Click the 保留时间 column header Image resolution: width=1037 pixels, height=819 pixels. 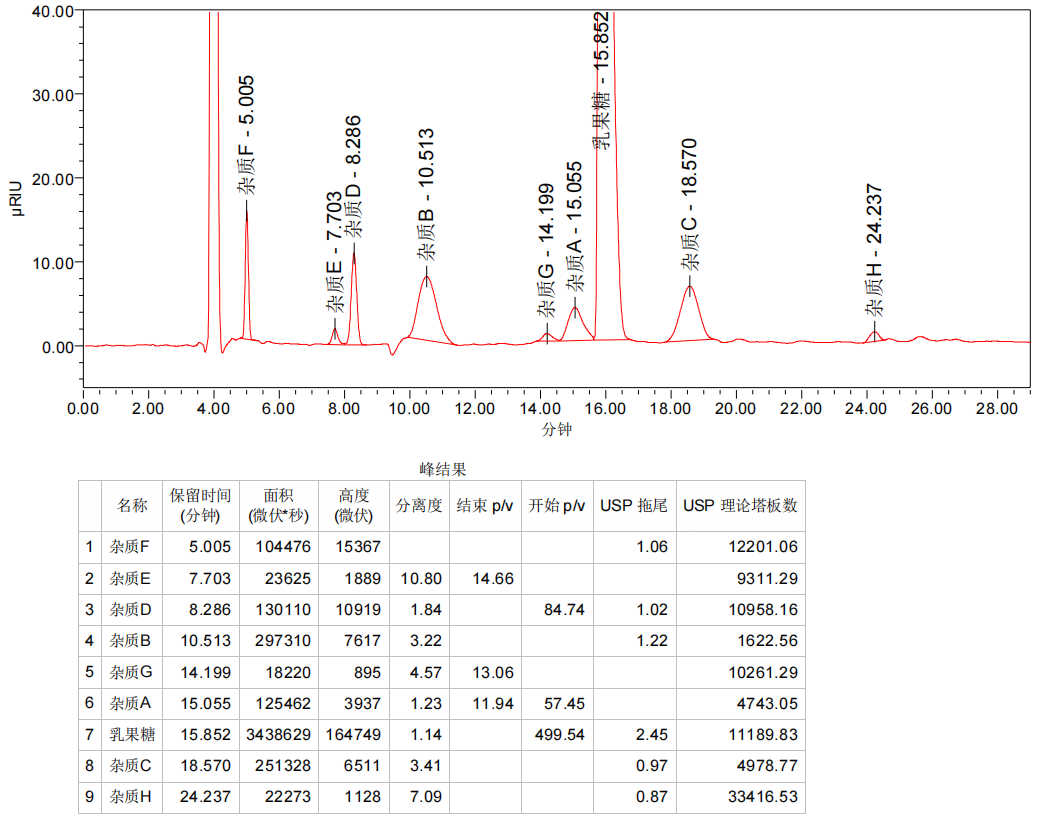(x=200, y=506)
